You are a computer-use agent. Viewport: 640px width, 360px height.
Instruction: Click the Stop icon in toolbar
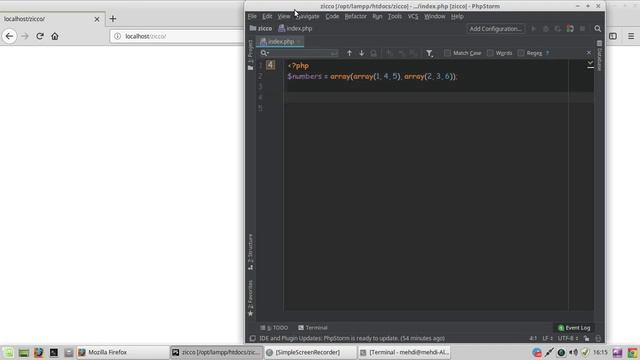582,29
